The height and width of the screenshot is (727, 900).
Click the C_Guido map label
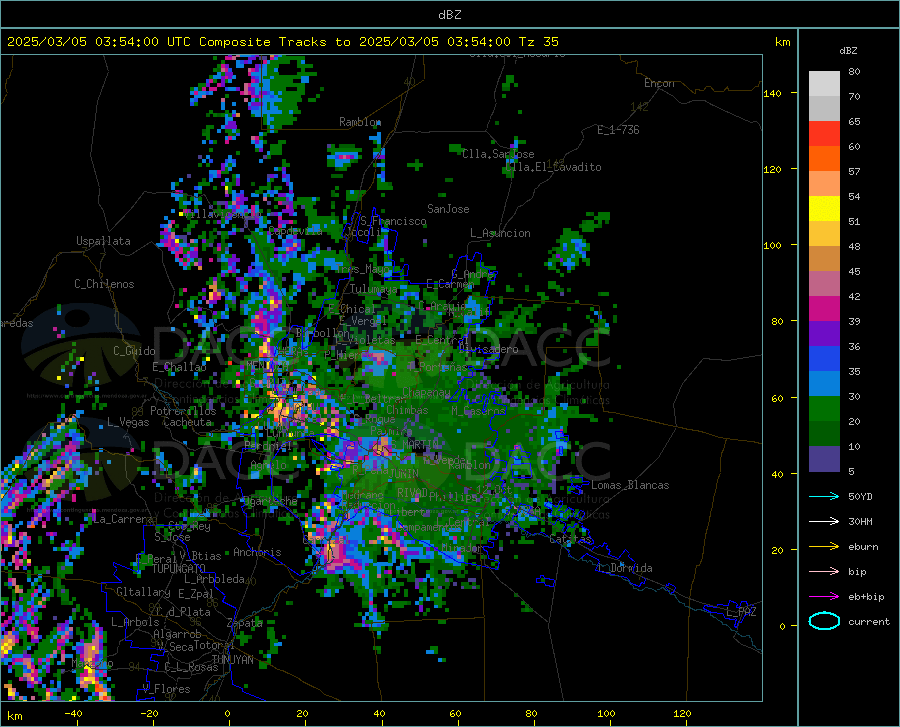[x=134, y=351]
